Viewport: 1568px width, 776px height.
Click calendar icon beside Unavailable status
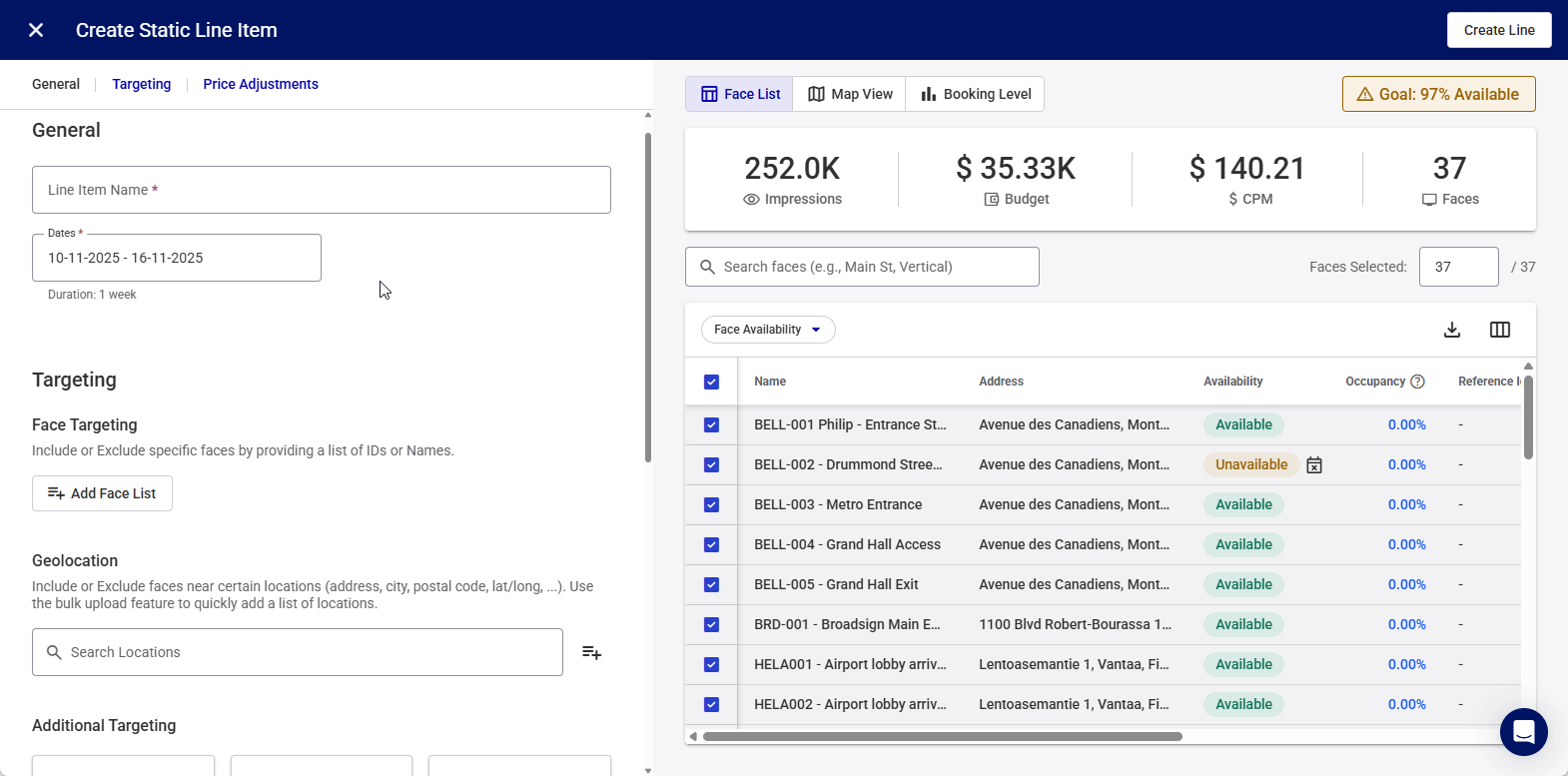click(1314, 465)
